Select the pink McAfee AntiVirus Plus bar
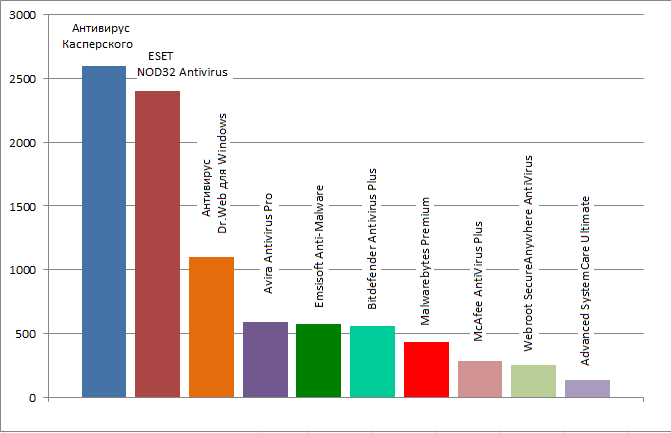The height and width of the screenshot is (433, 671). [480, 379]
